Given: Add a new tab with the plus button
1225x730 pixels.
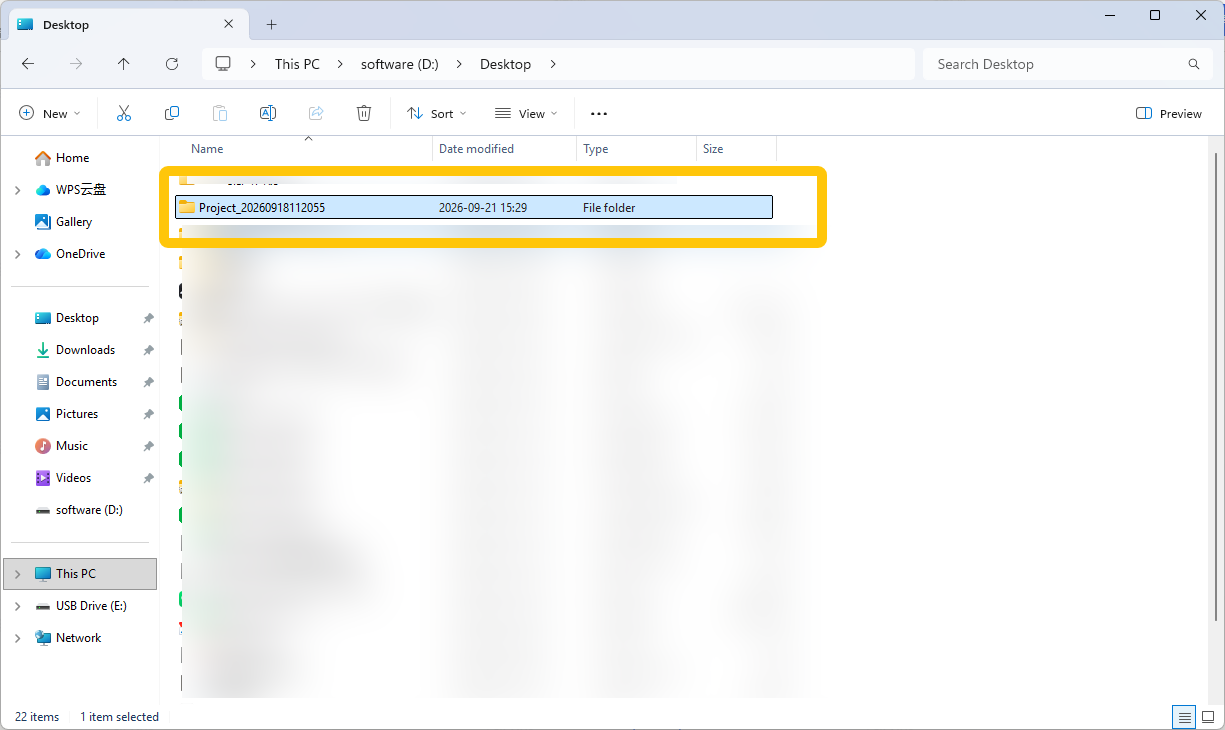Looking at the screenshot, I should 272,25.
